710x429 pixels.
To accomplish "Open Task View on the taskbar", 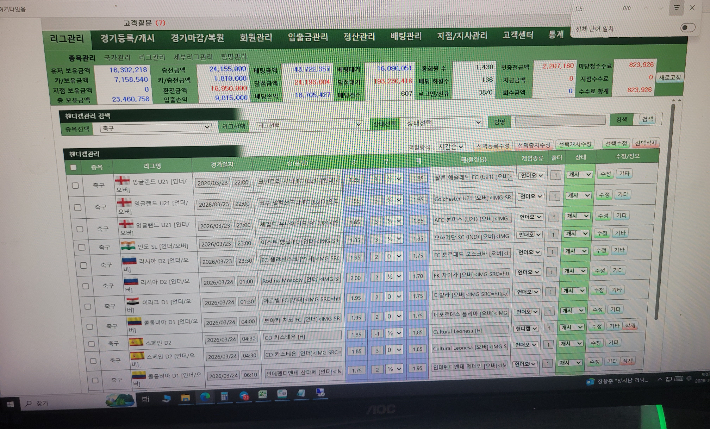I will point(146,399).
